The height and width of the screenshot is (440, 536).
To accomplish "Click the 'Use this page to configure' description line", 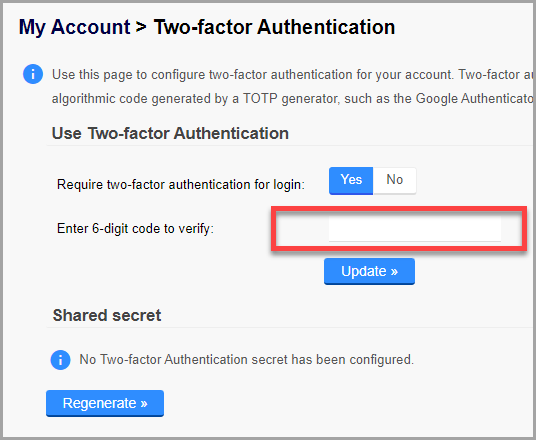I will 294,75.
